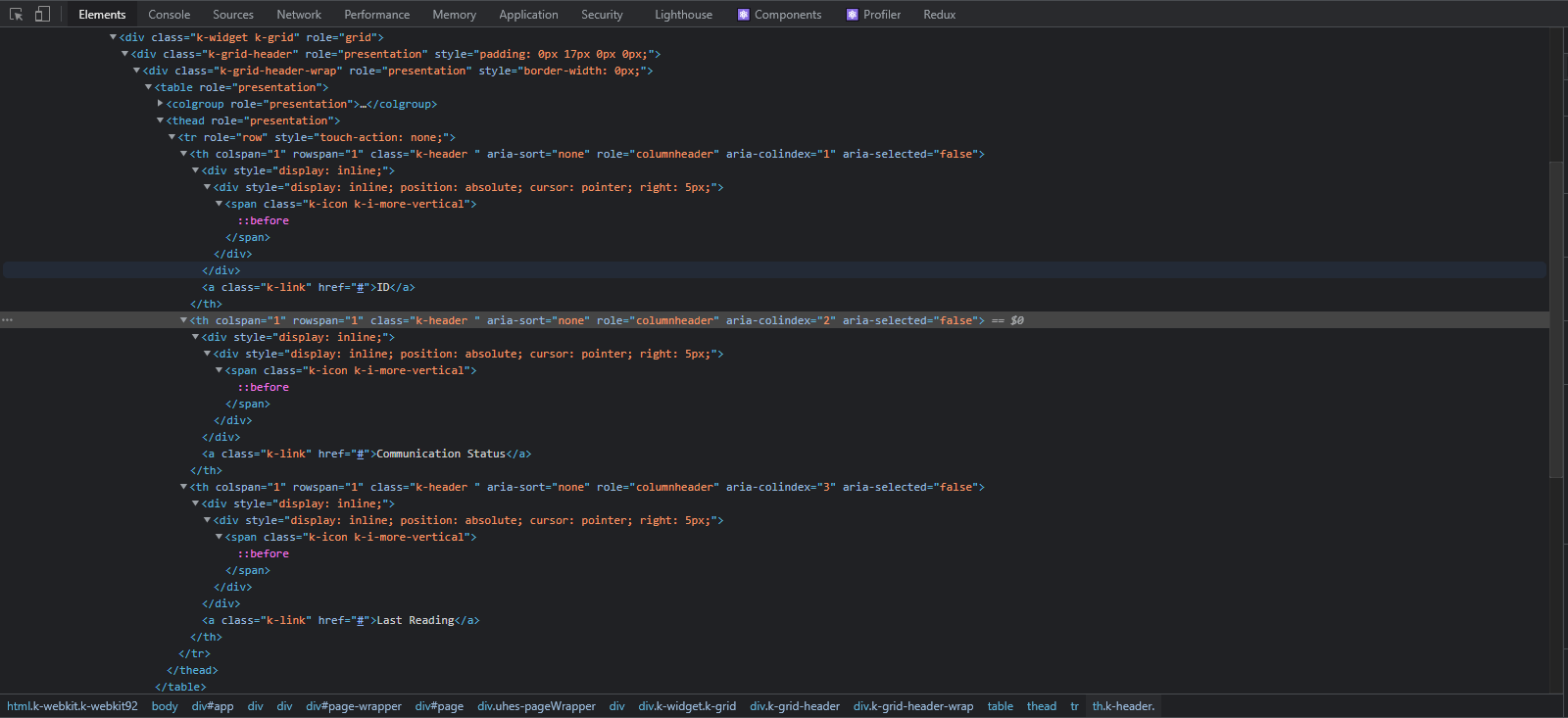This screenshot has width=1568, height=718.
Task: Select the Elements tab
Action: tap(102, 15)
